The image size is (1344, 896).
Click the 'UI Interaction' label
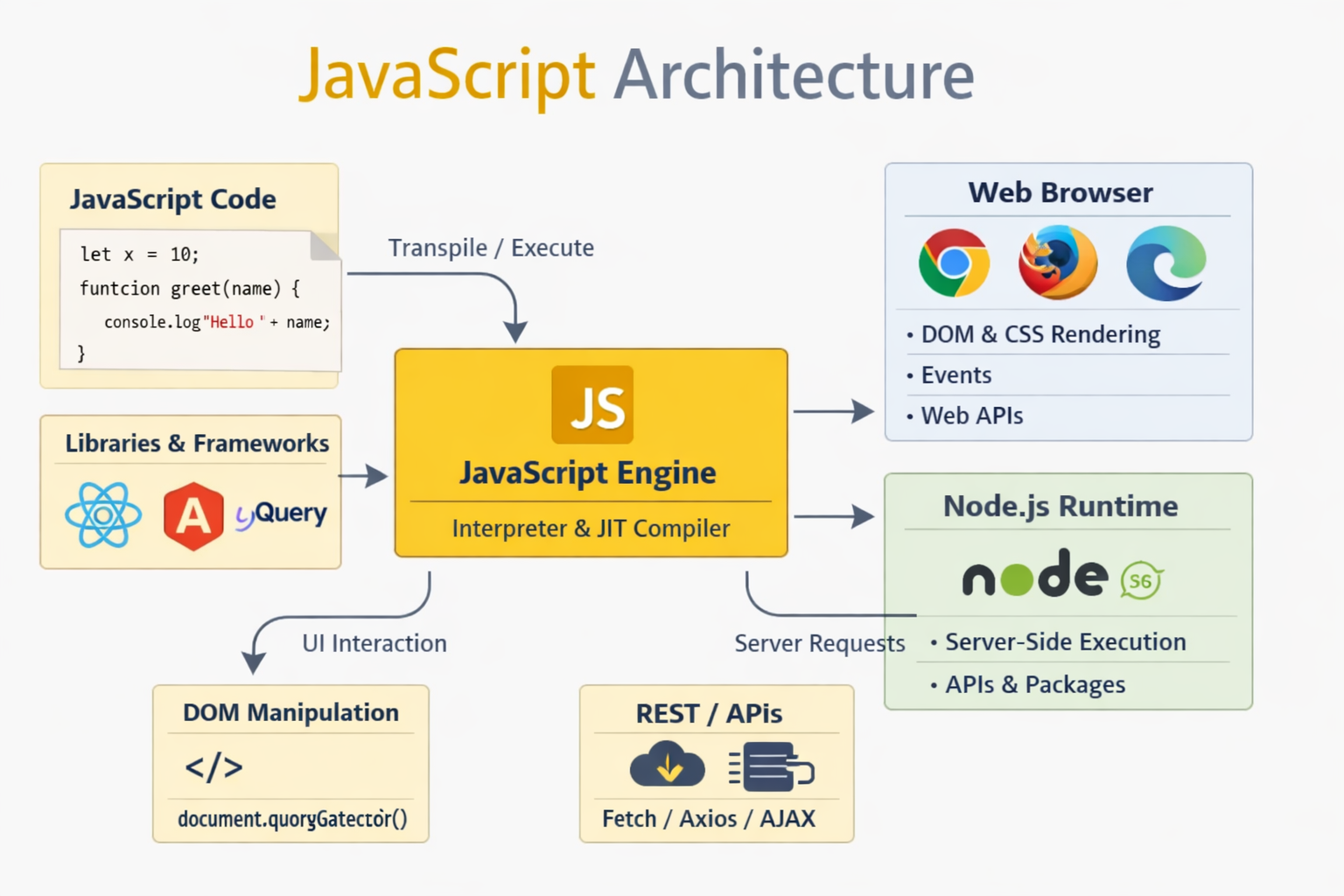click(x=374, y=644)
